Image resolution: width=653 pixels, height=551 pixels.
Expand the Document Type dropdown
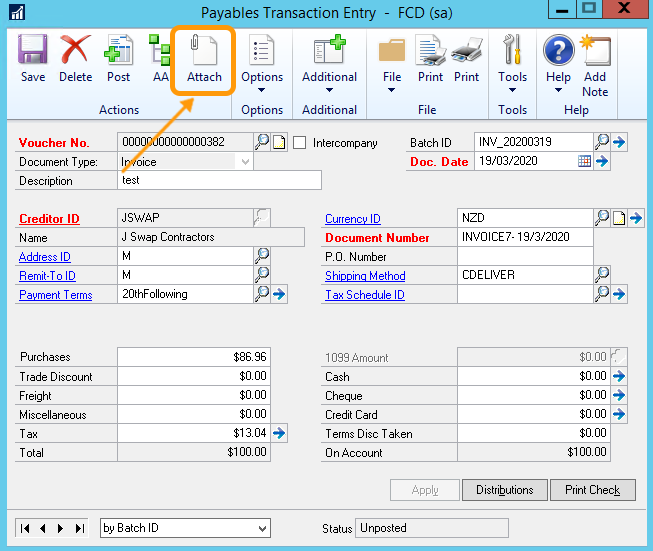tap(244, 162)
